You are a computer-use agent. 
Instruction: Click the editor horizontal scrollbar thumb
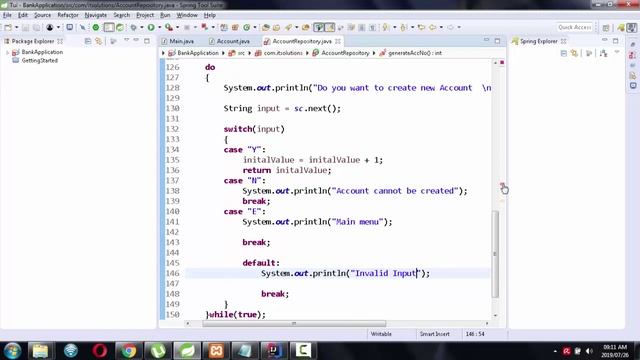(294, 324)
